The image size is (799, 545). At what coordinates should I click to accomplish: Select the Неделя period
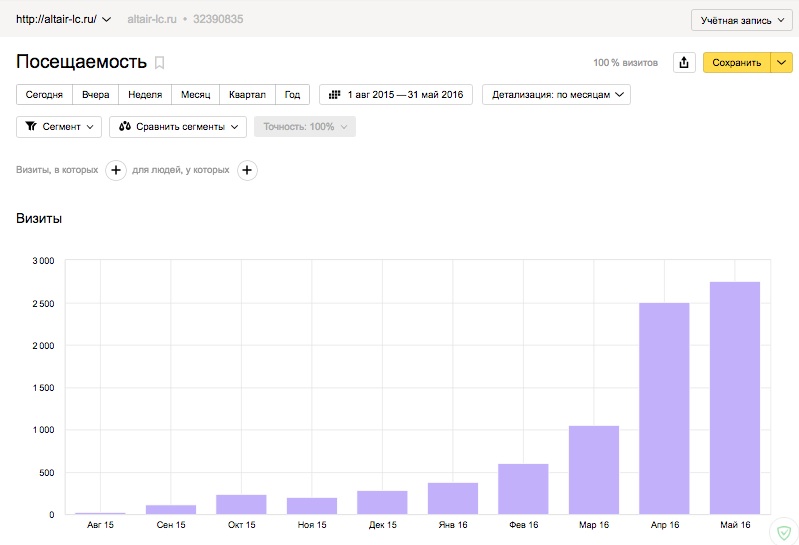pyautogui.click(x=145, y=95)
